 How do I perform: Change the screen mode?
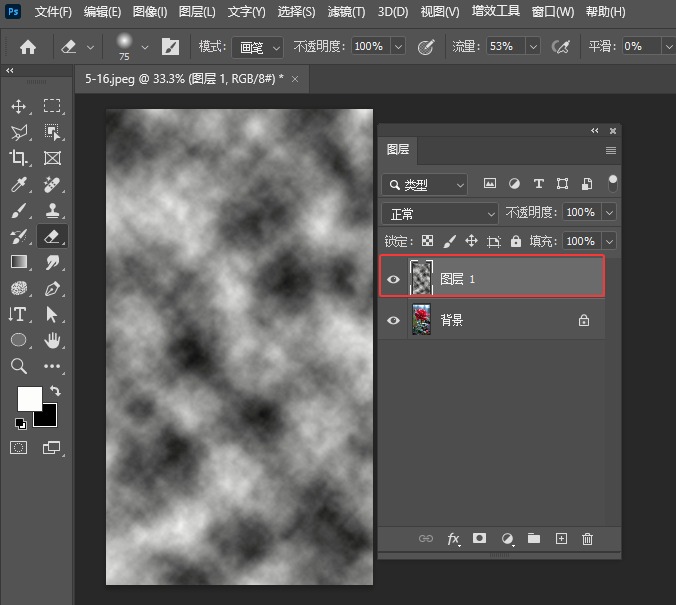[52, 448]
